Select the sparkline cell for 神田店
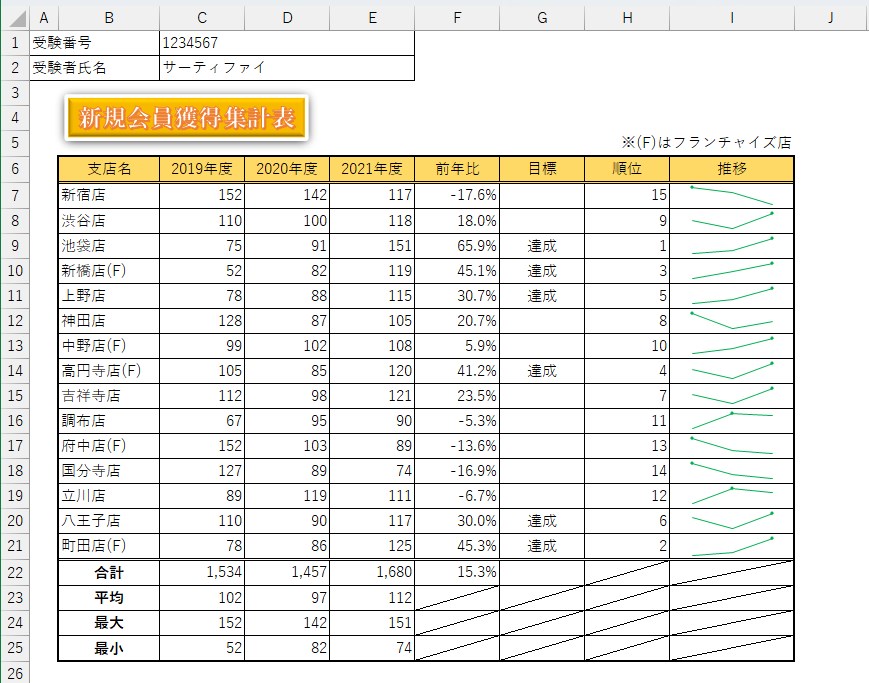 point(731,320)
